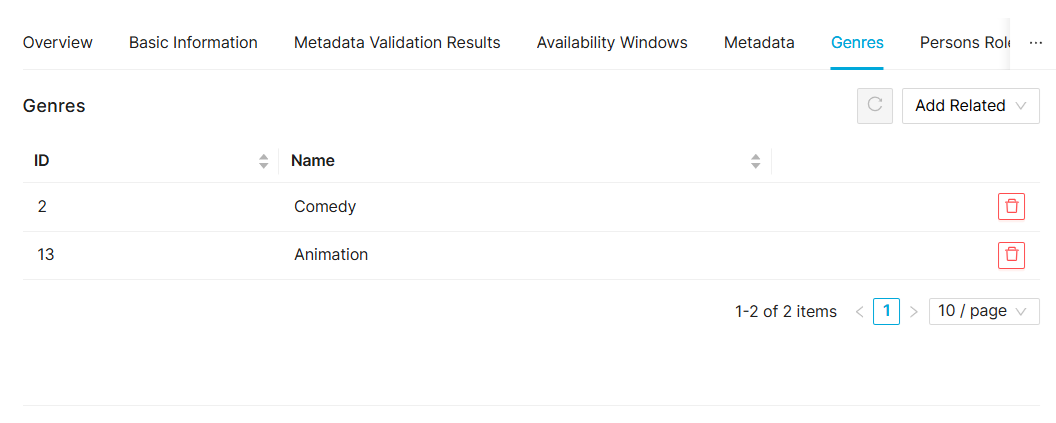This screenshot has width=1056, height=423.
Task: Expand the 10 / page size selector
Action: pos(983,312)
